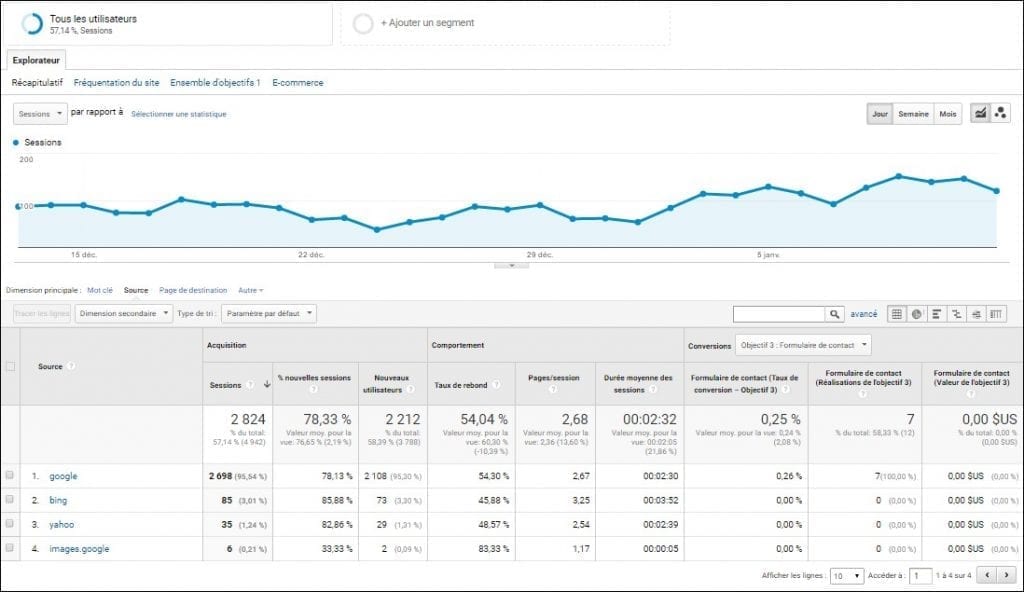Click the Accéder à page number field
Image resolution: width=1024 pixels, height=592 pixels.
click(920, 576)
